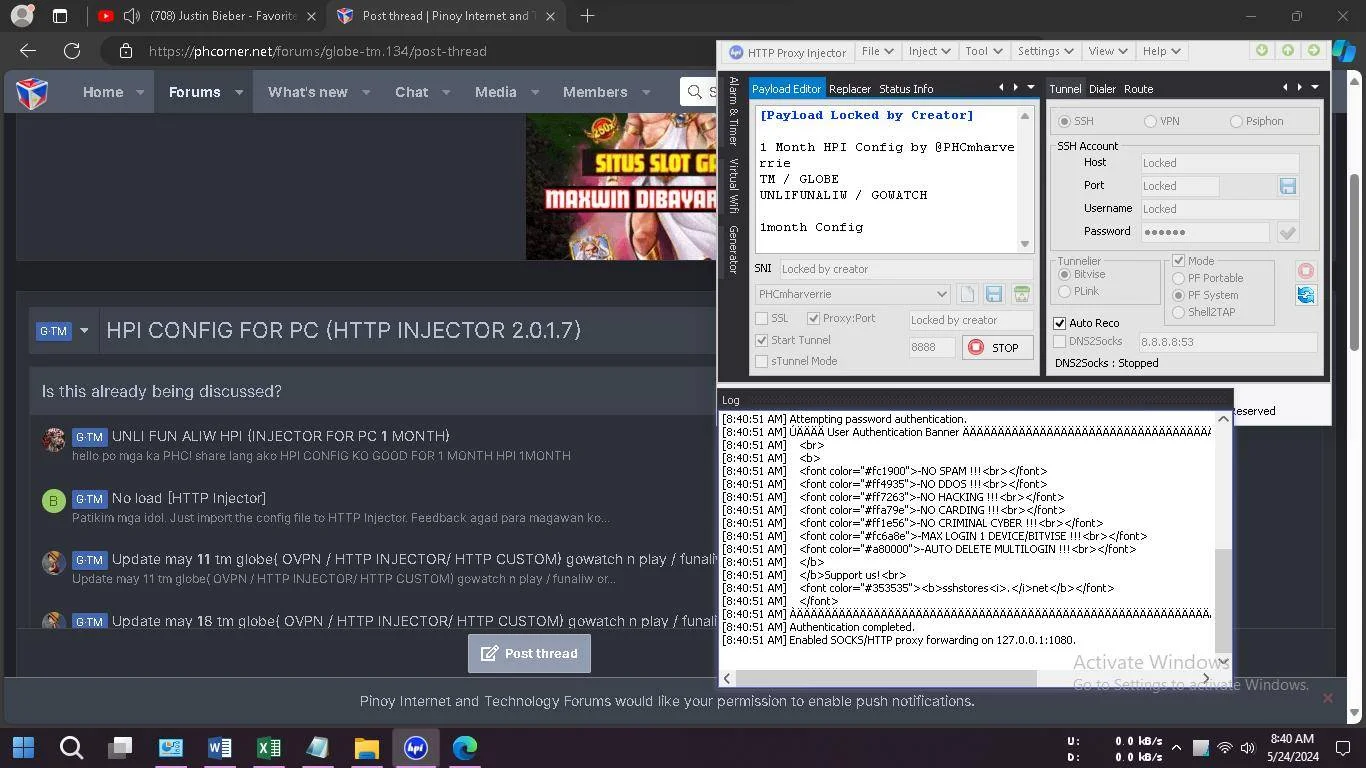Select the VPN tunnel radio button

[x=1150, y=121]
